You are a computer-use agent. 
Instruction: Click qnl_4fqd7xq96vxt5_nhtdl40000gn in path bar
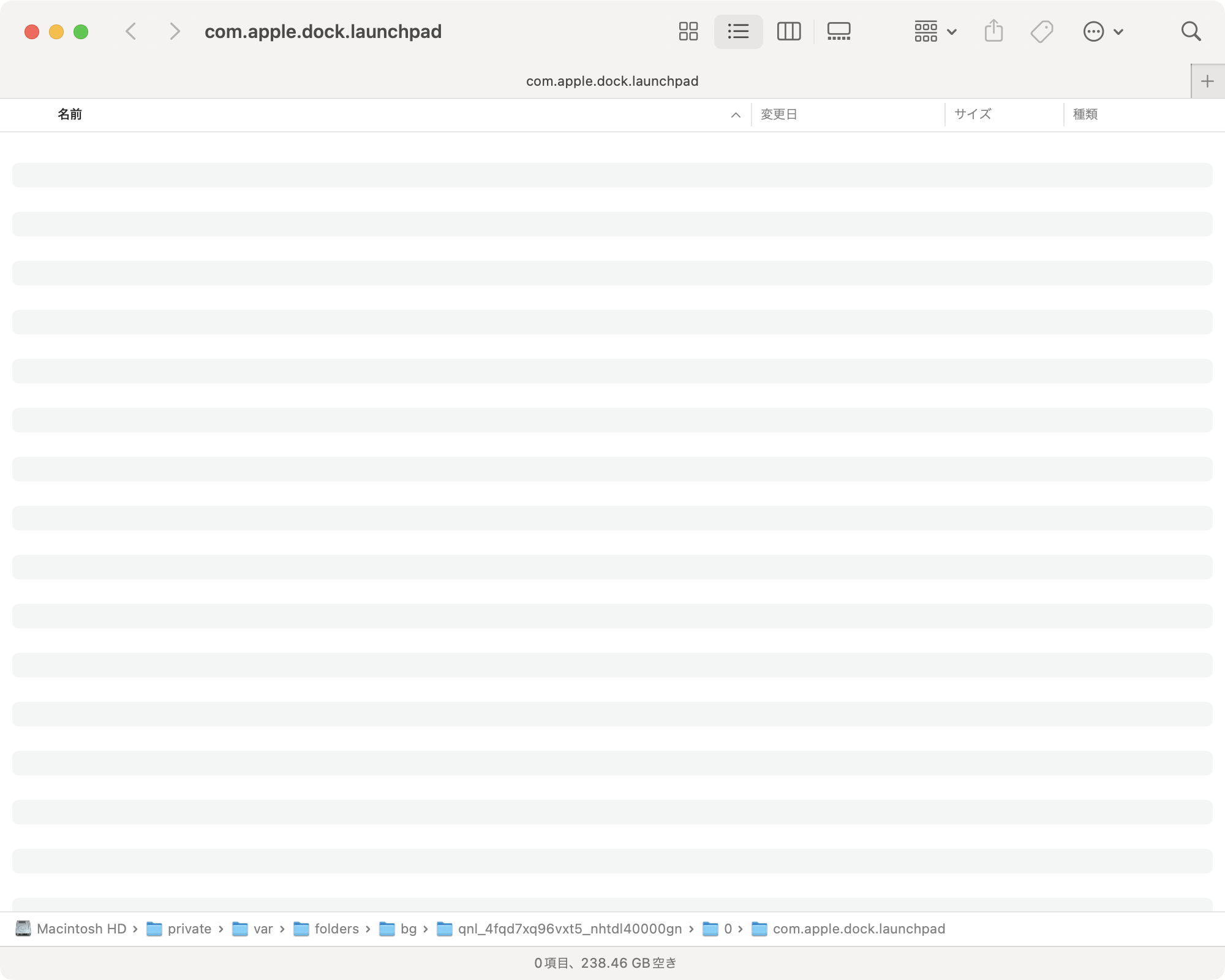[x=559, y=929]
